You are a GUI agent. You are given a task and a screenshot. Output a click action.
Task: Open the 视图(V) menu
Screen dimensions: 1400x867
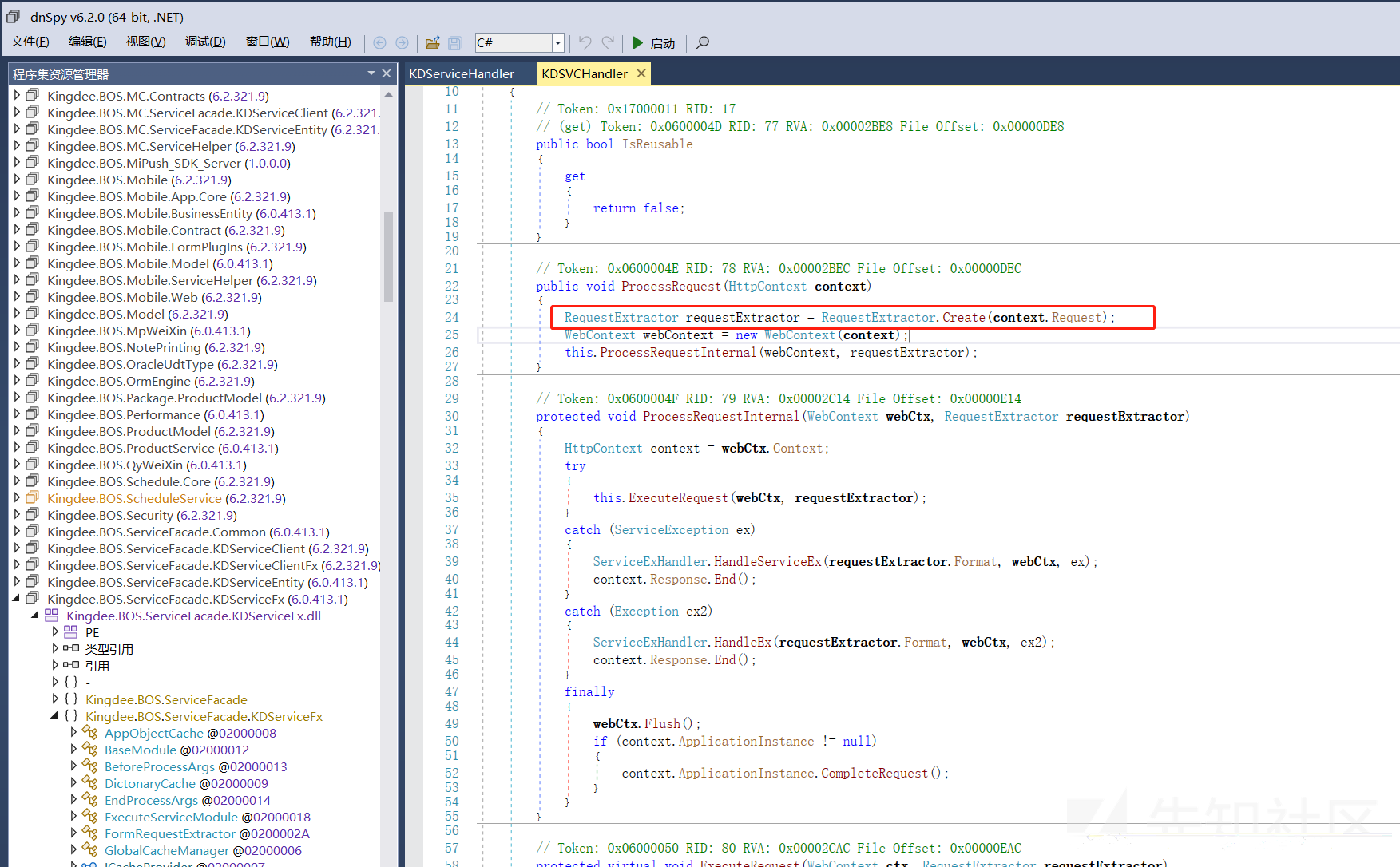(x=146, y=42)
